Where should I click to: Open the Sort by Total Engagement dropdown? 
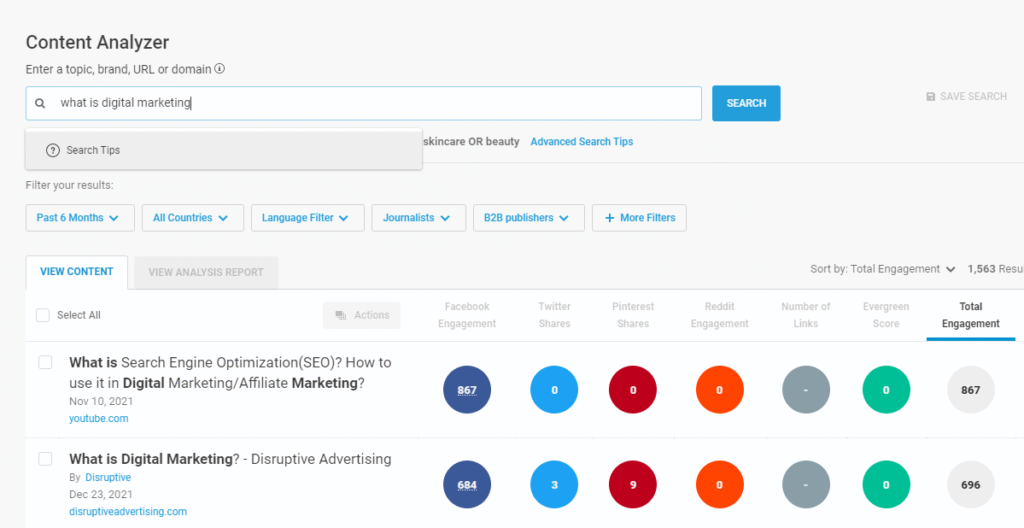tap(883, 269)
